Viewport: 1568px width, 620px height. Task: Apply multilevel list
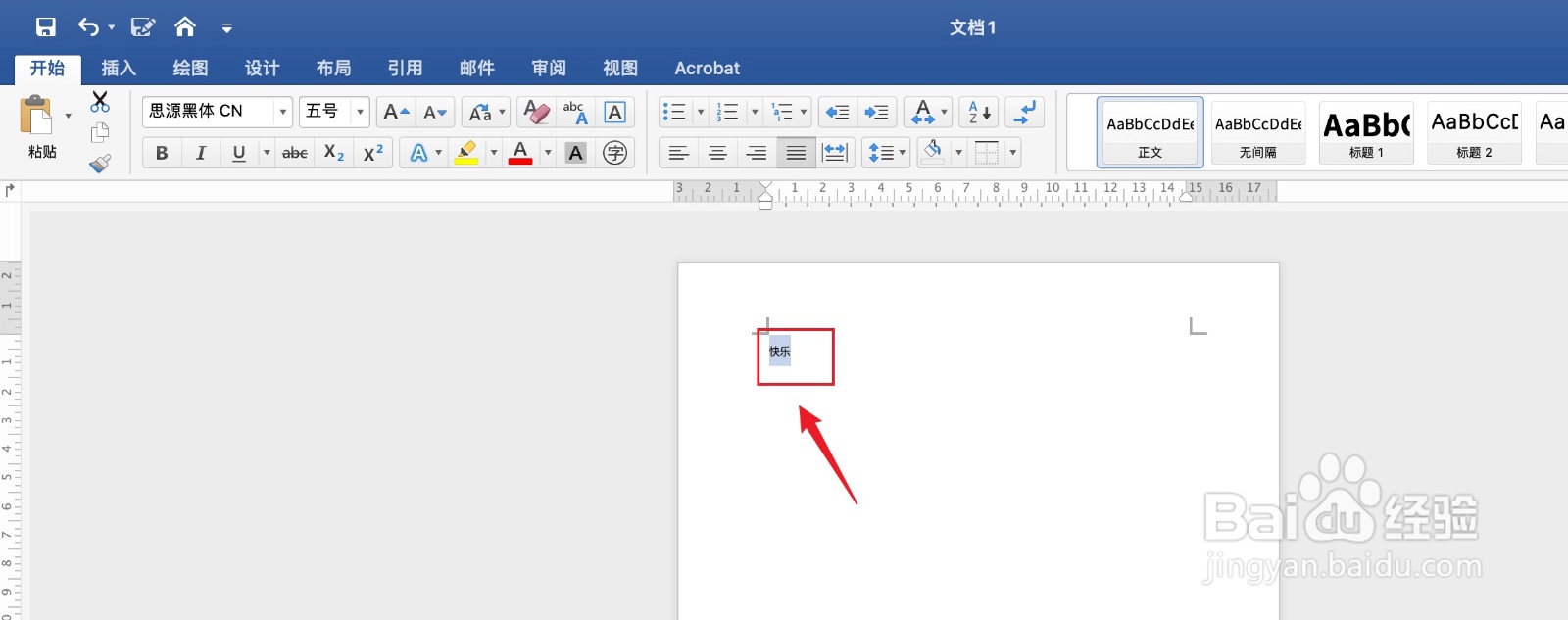coord(782,112)
